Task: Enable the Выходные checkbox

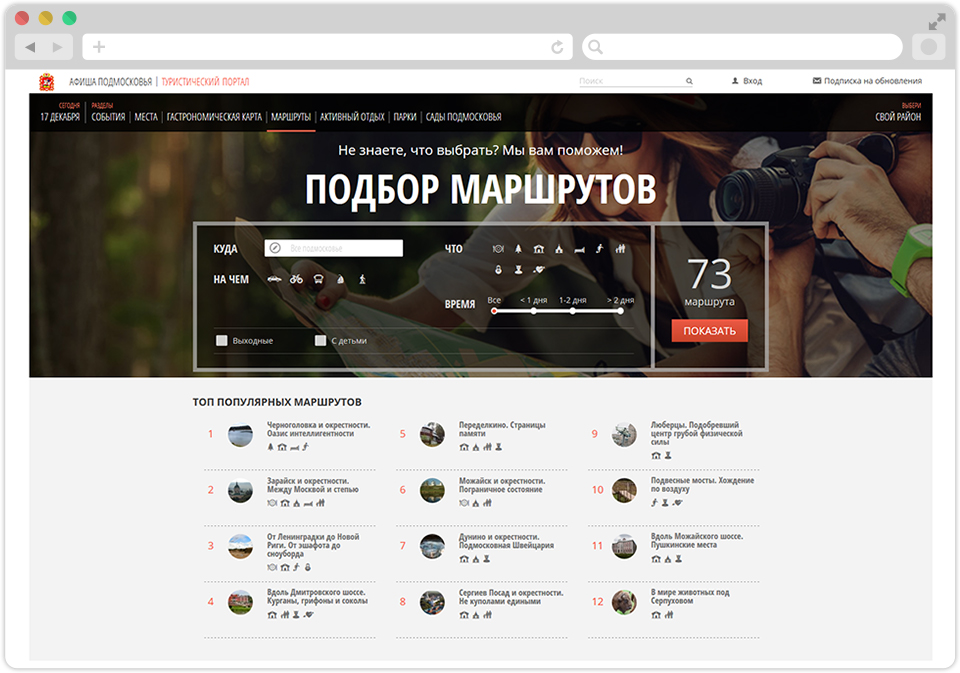Action: (x=222, y=341)
